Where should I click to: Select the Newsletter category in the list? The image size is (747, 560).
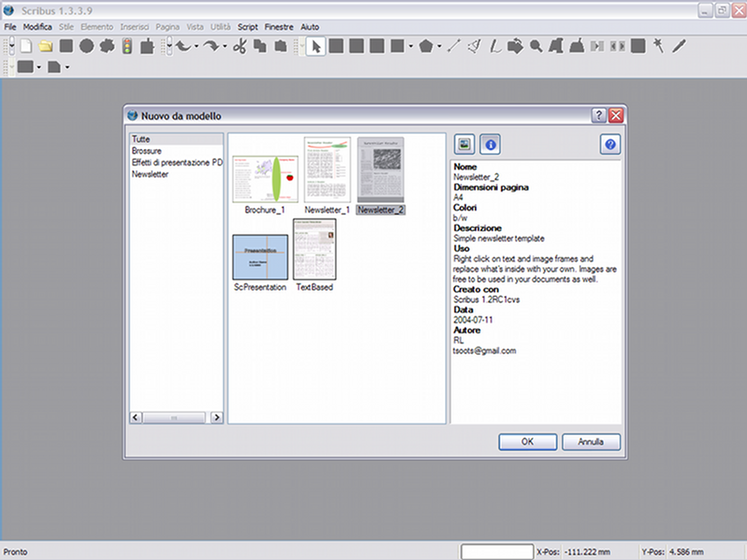176,174
